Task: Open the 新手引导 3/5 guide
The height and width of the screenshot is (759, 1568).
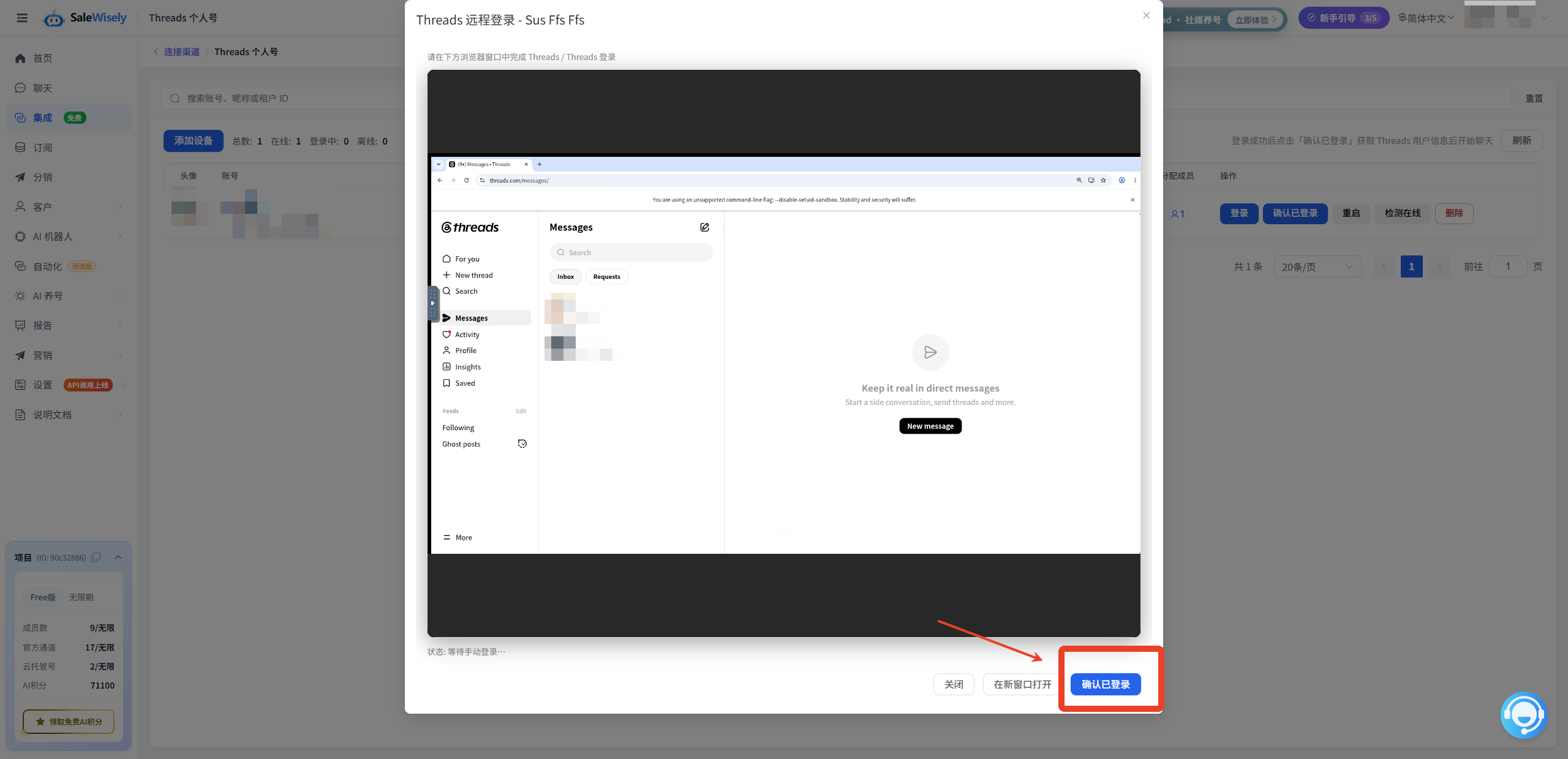Action: [x=1343, y=18]
